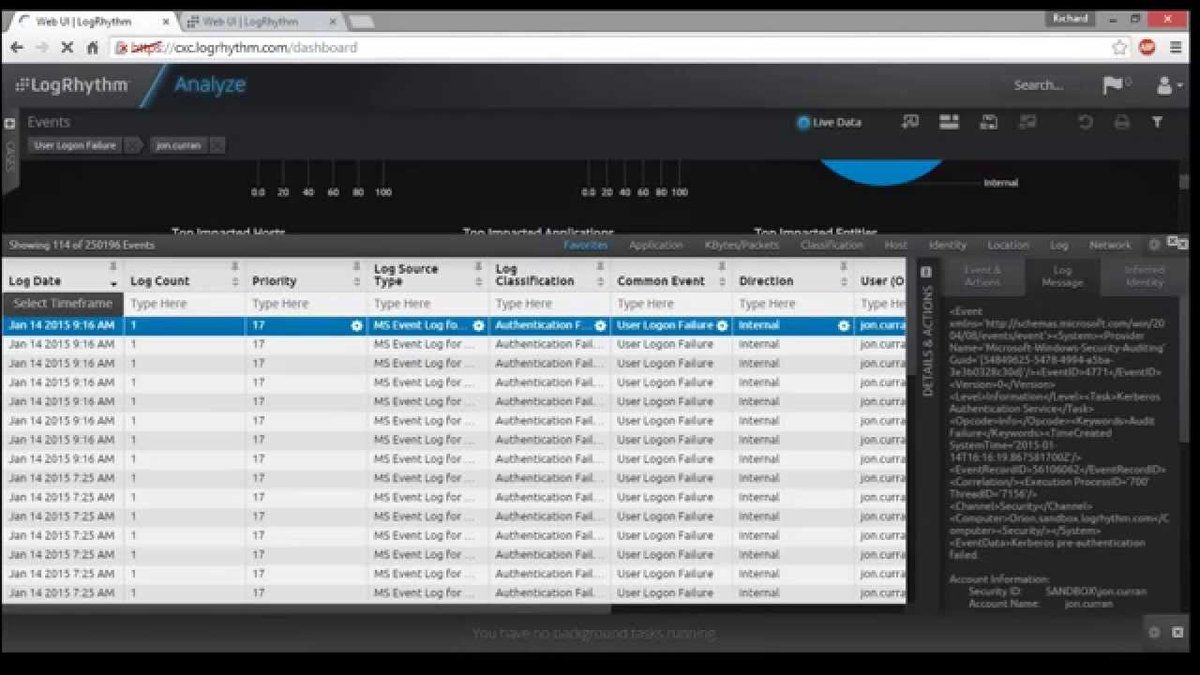The width and height of the screenshot is (1200, 675).
Task: Open the alarms flag icon
Action: tap(1111, 85)
